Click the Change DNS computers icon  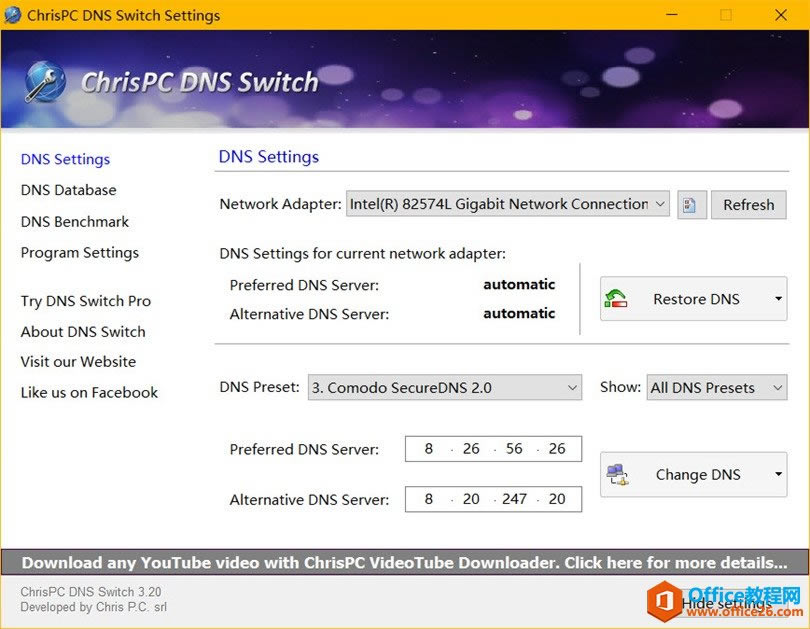(617, 474)
